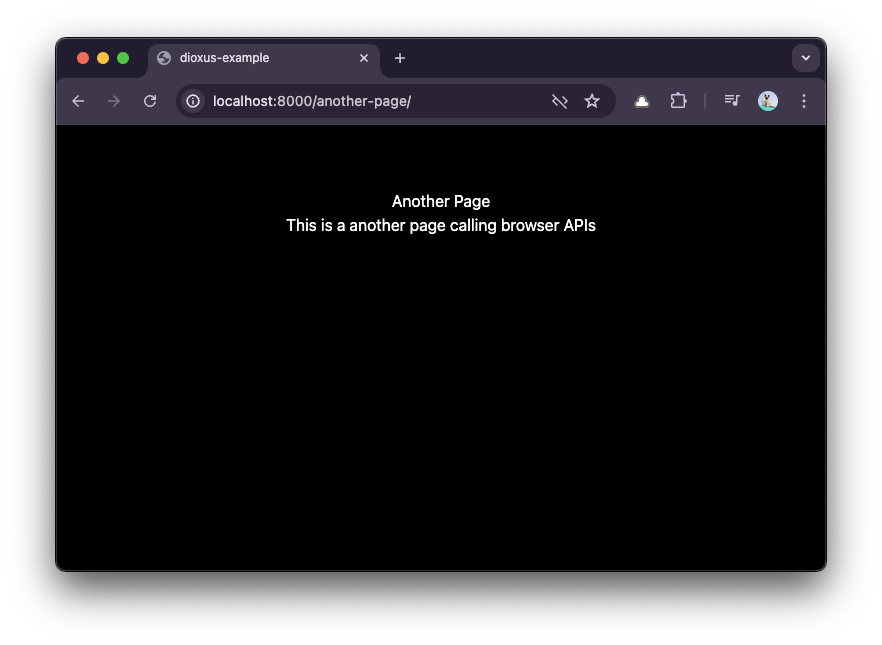Focus the address bar showing localhost:8000/another-page/
This screenshot has width=882, height=645.
coord(370,101)
